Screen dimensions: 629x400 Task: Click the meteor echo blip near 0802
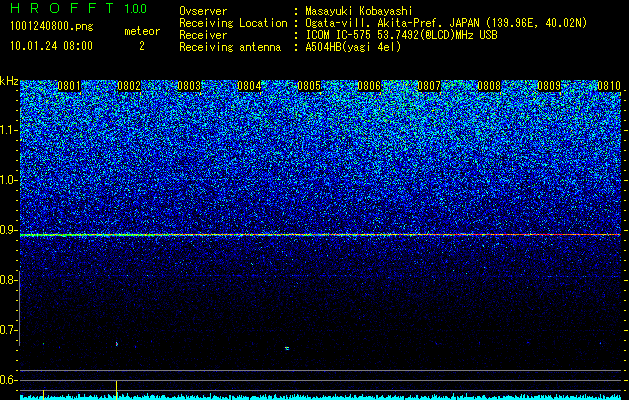117,344
